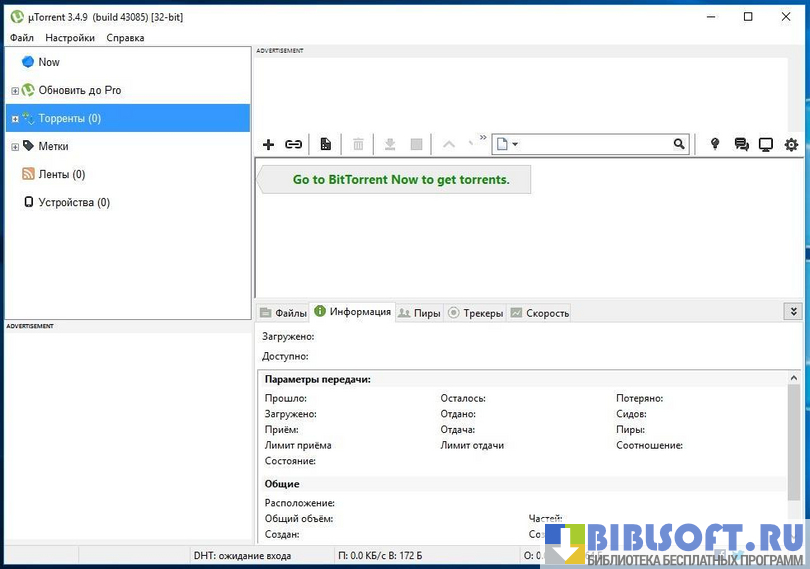Click the Remove torrent trash icon
Image resolution: width=810 pixels, height=569 pixels.
[358, 145]
